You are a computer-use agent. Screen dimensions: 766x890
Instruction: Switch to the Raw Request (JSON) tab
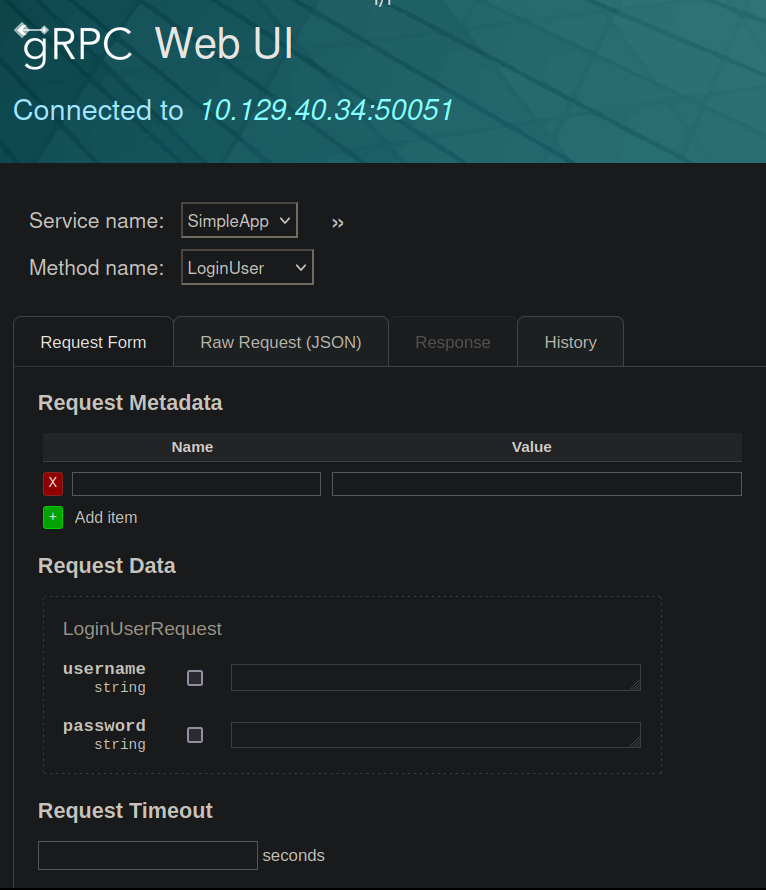click(281, 342)
